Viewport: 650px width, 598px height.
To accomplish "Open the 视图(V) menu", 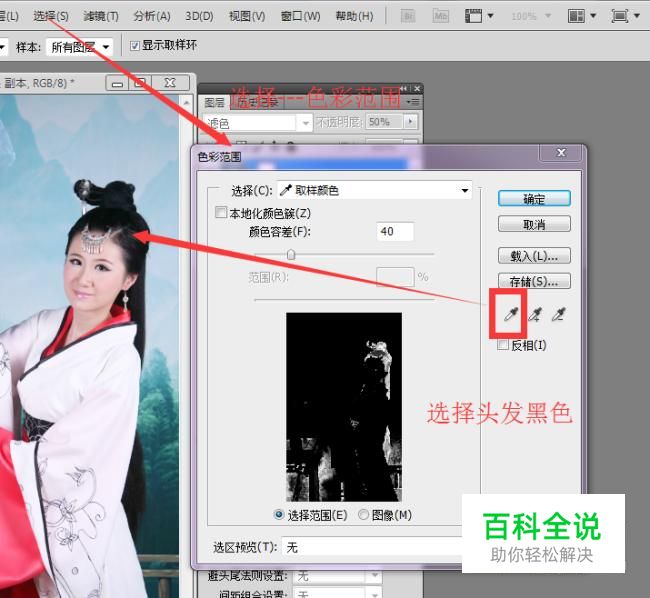I will [x=247, y=17].
